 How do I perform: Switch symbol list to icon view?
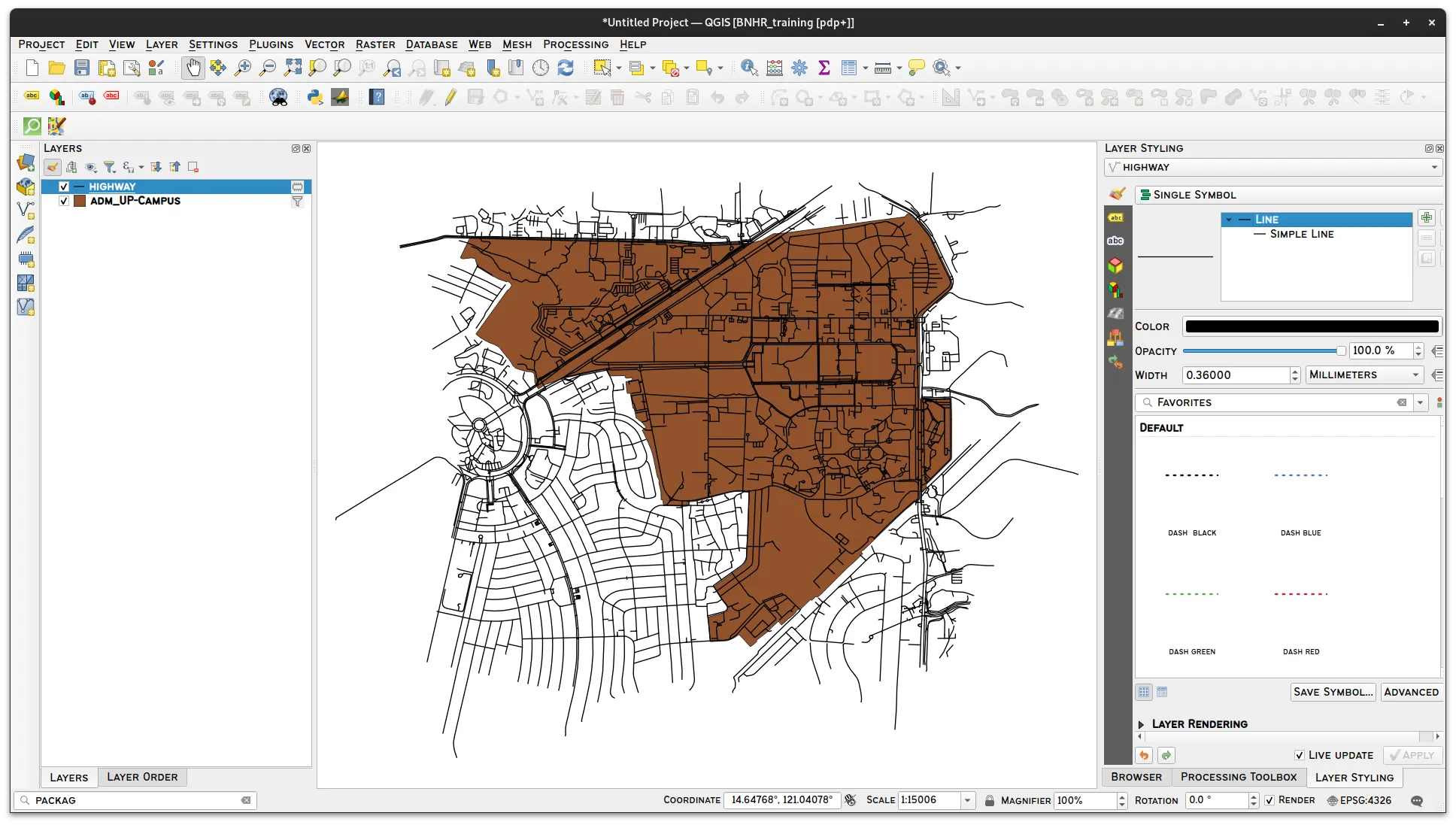click(x=1144, y=692)
